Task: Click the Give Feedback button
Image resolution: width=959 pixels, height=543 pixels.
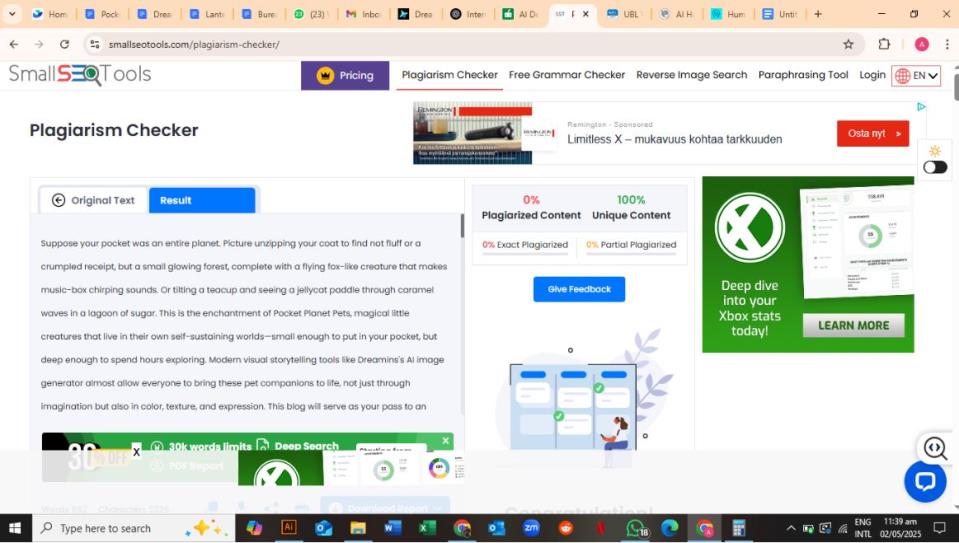Action: 579,289
